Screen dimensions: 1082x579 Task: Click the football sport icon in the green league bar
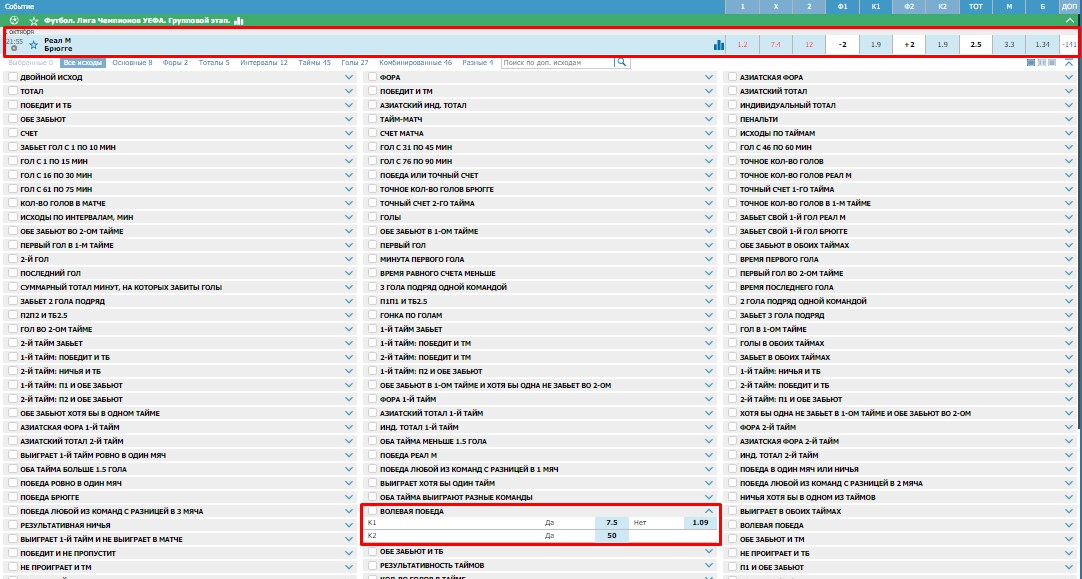pos(14,21)
